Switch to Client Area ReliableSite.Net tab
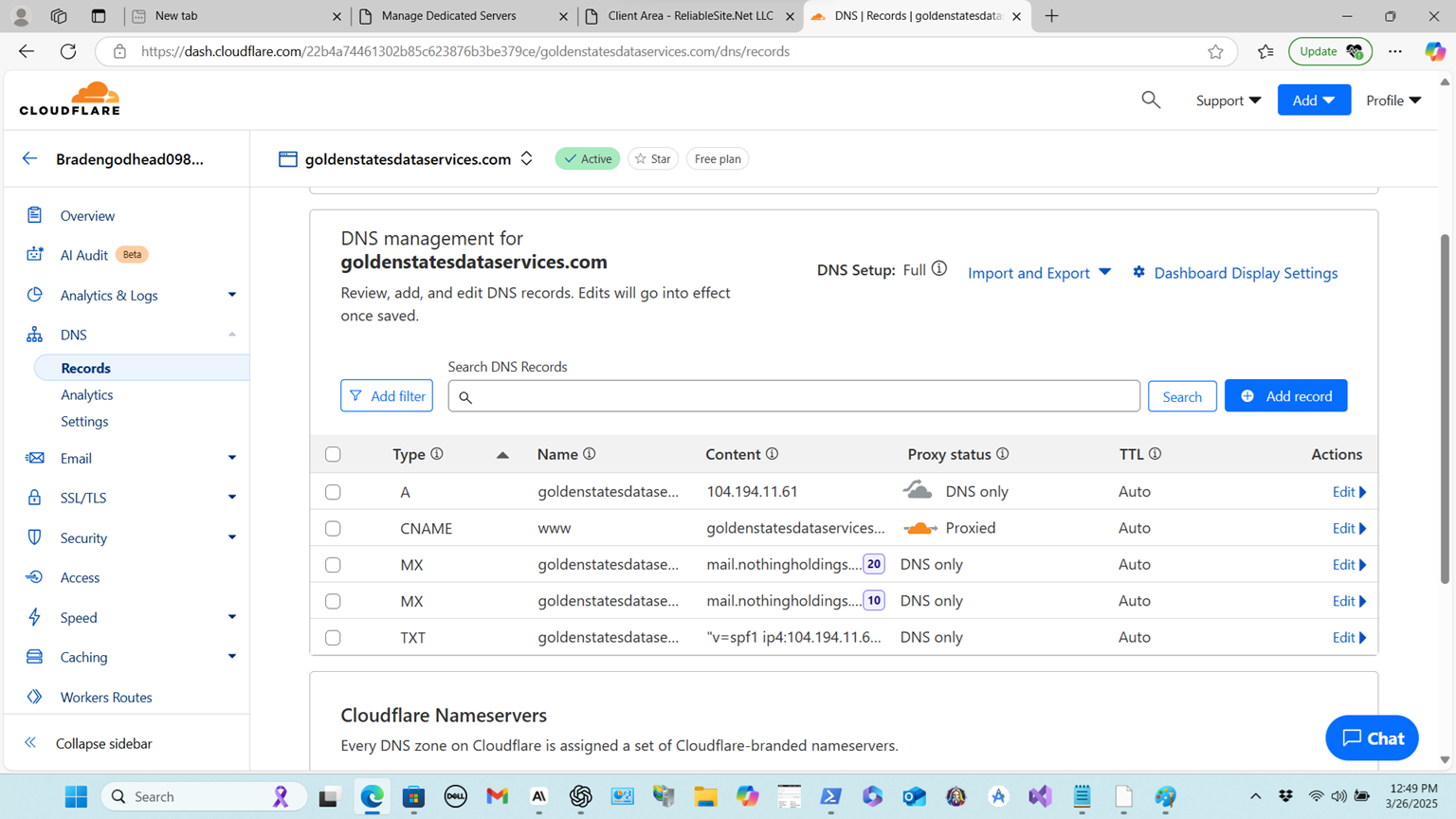This screenshot has width=1456, height=819. tap(690, 16)
